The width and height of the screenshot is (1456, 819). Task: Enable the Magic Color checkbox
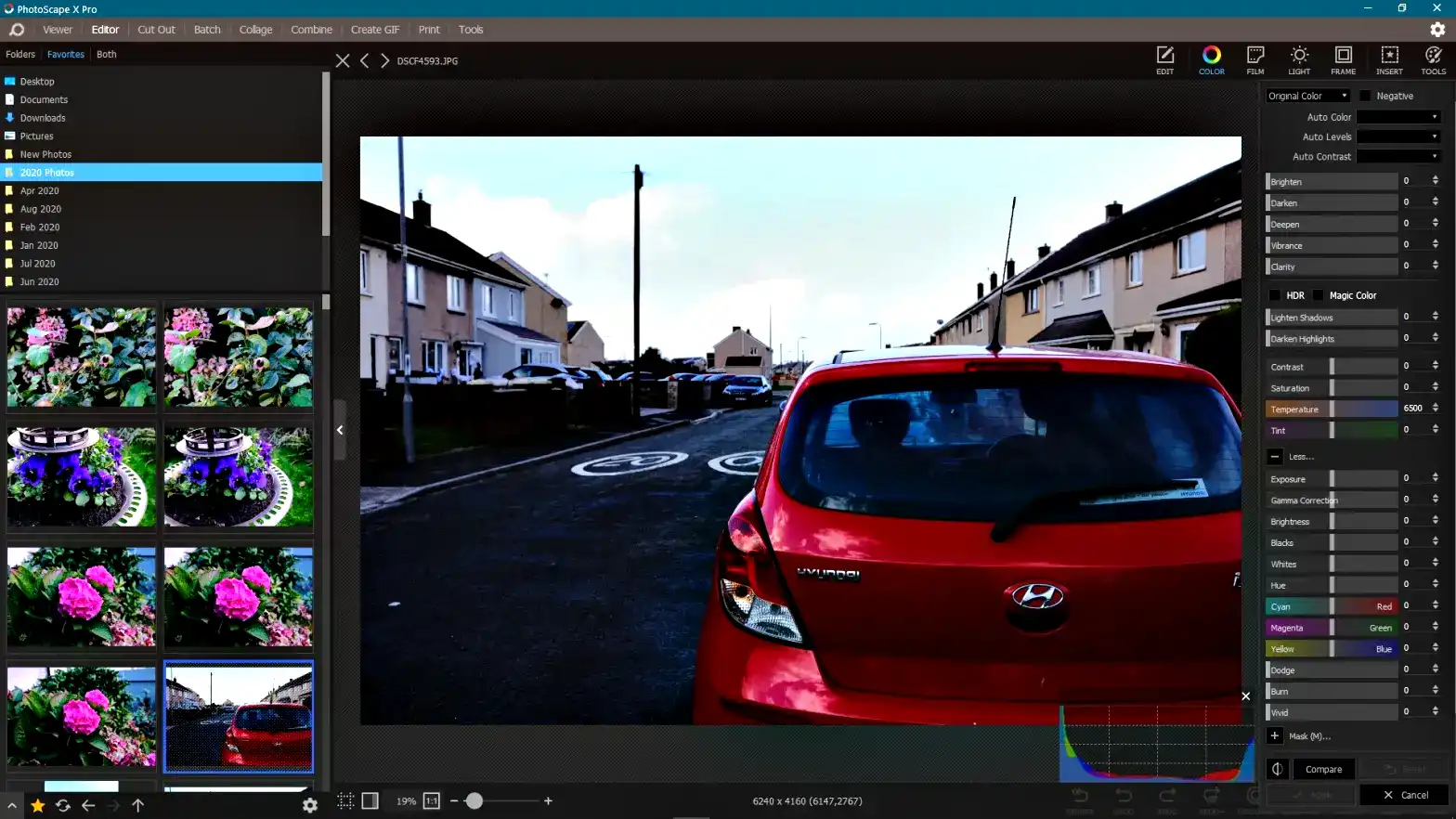click(1318, 295)
